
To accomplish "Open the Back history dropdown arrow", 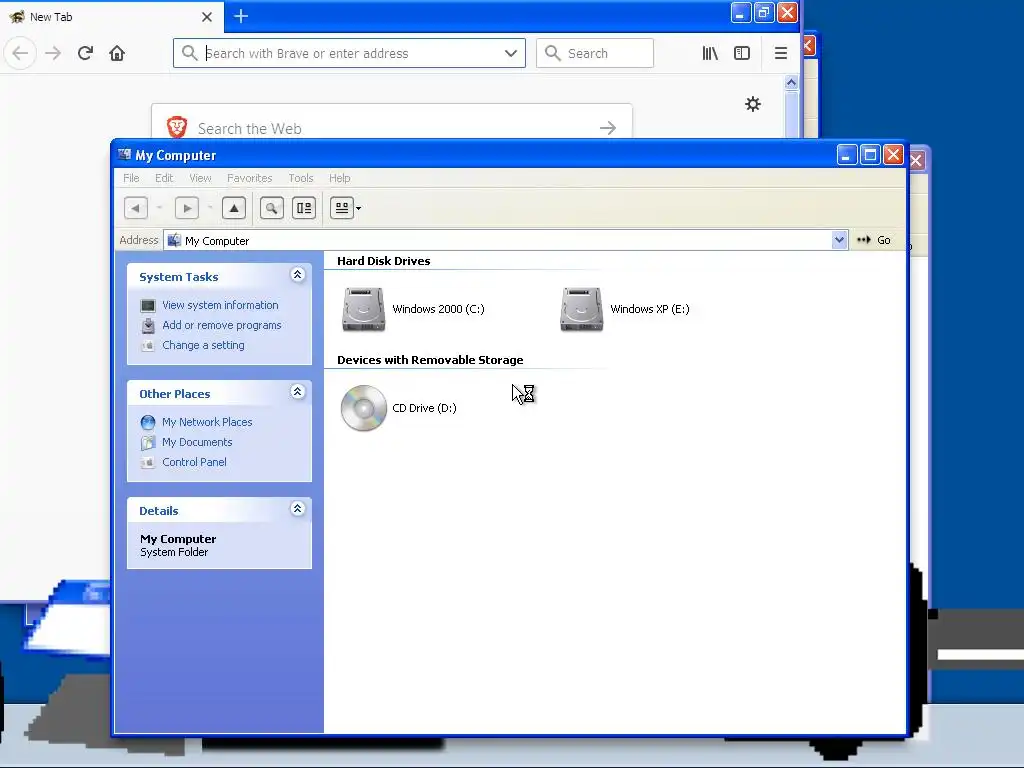I will coord(159,208).
